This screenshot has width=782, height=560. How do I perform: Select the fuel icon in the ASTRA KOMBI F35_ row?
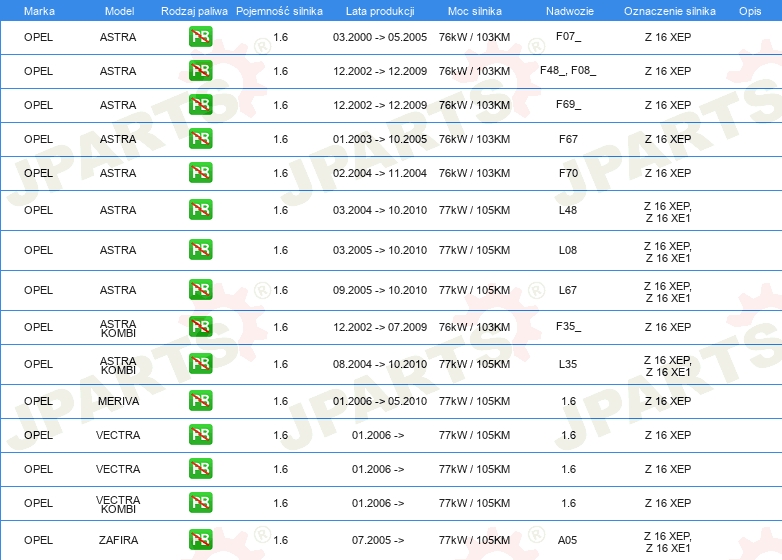point(200,327)
